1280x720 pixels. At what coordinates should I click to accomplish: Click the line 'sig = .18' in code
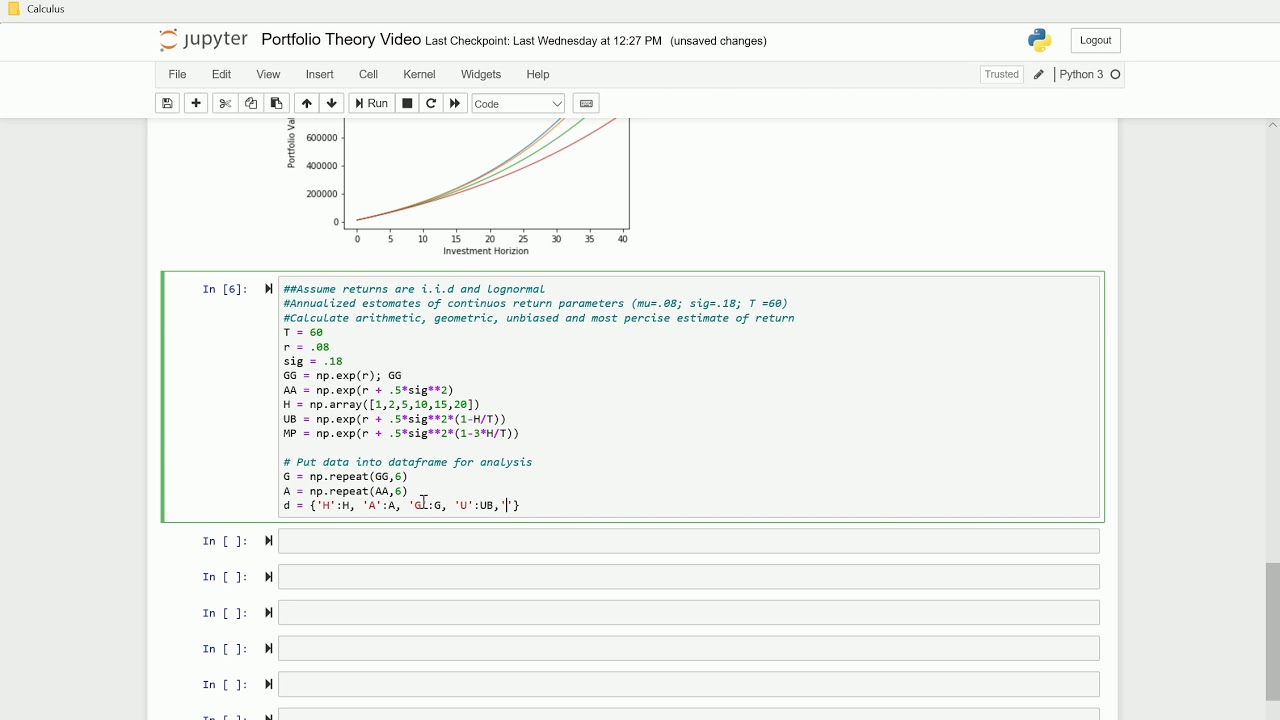[x=313, y=361]
